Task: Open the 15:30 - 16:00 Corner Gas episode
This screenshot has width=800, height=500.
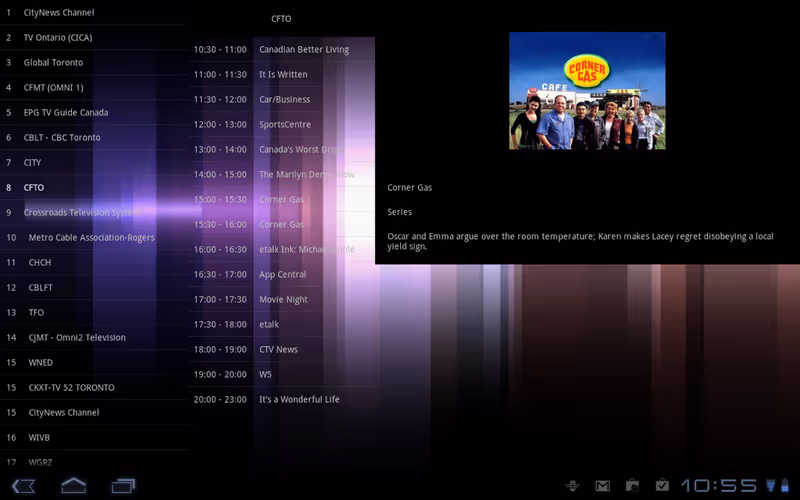Action: coord(281,224)
